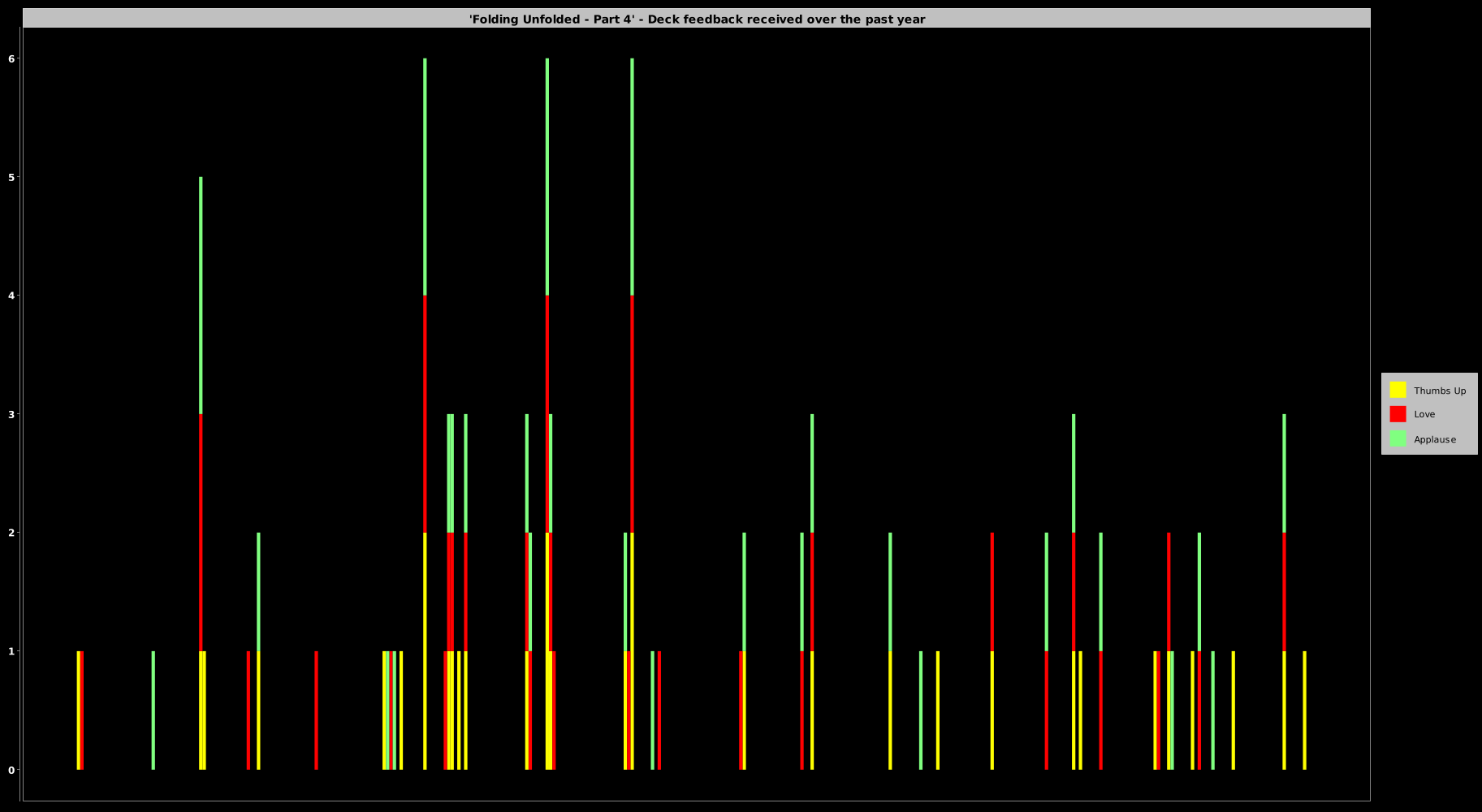The image size is (1482, 812).
Task: Click the red Love legend swatch
Action: pos(1398,414)
